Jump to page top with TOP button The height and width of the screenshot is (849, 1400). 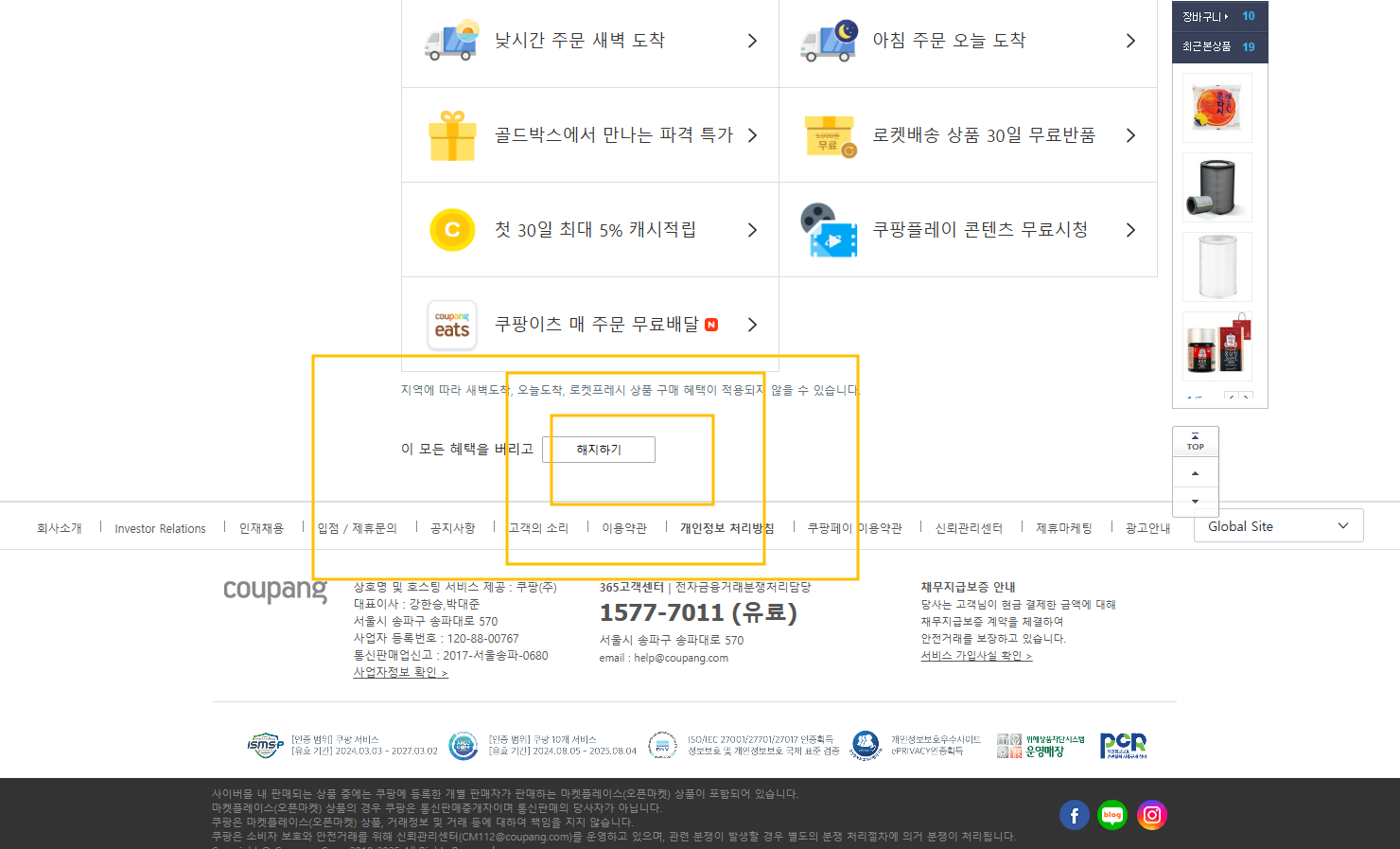point(1196,442)
